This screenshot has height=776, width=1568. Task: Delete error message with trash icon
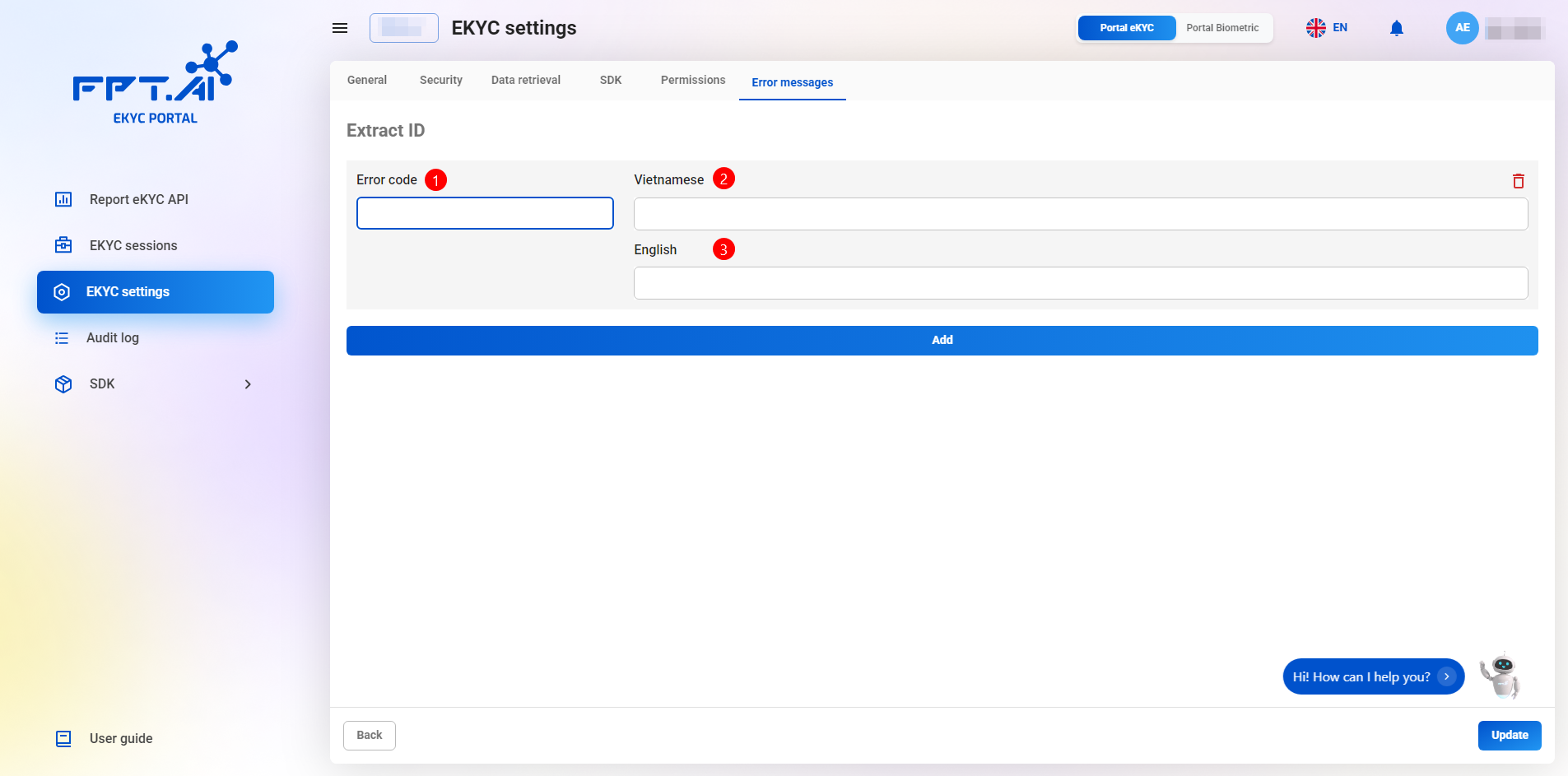(x=1518, y=181)
